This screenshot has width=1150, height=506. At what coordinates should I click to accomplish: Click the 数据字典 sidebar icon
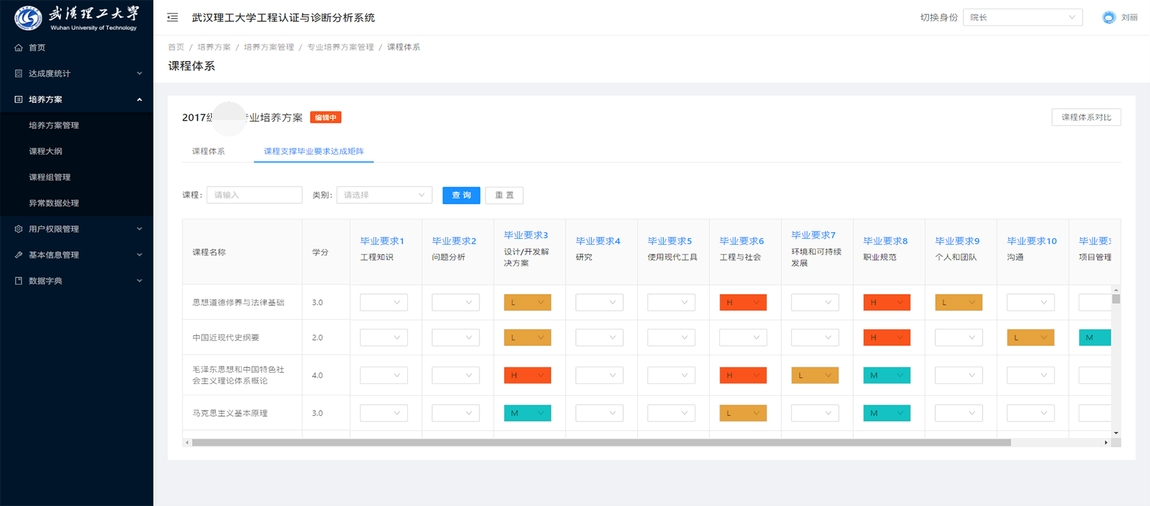tap(18, 281)
